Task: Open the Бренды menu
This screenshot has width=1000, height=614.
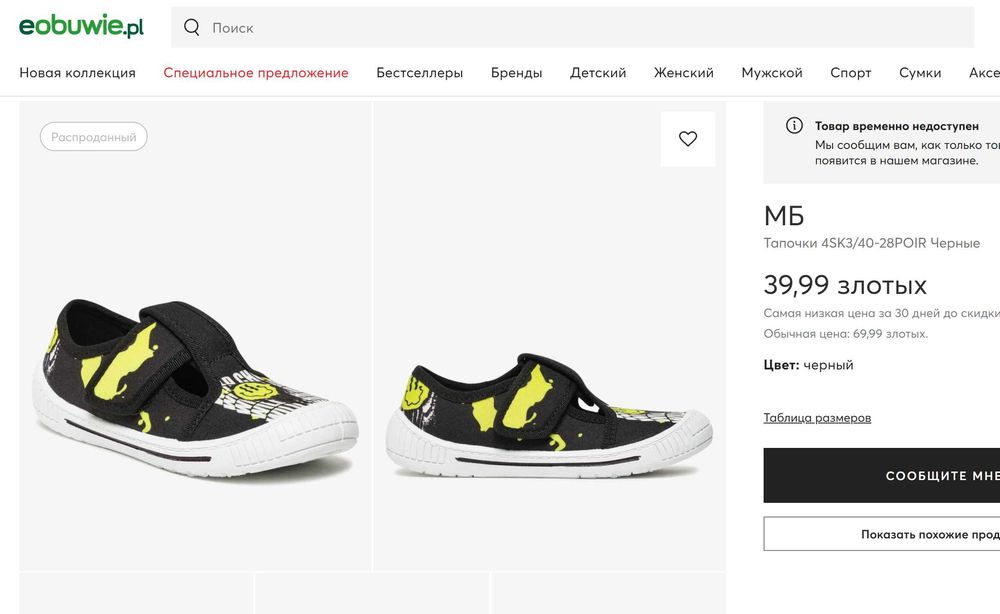Action: pos(516,73)
